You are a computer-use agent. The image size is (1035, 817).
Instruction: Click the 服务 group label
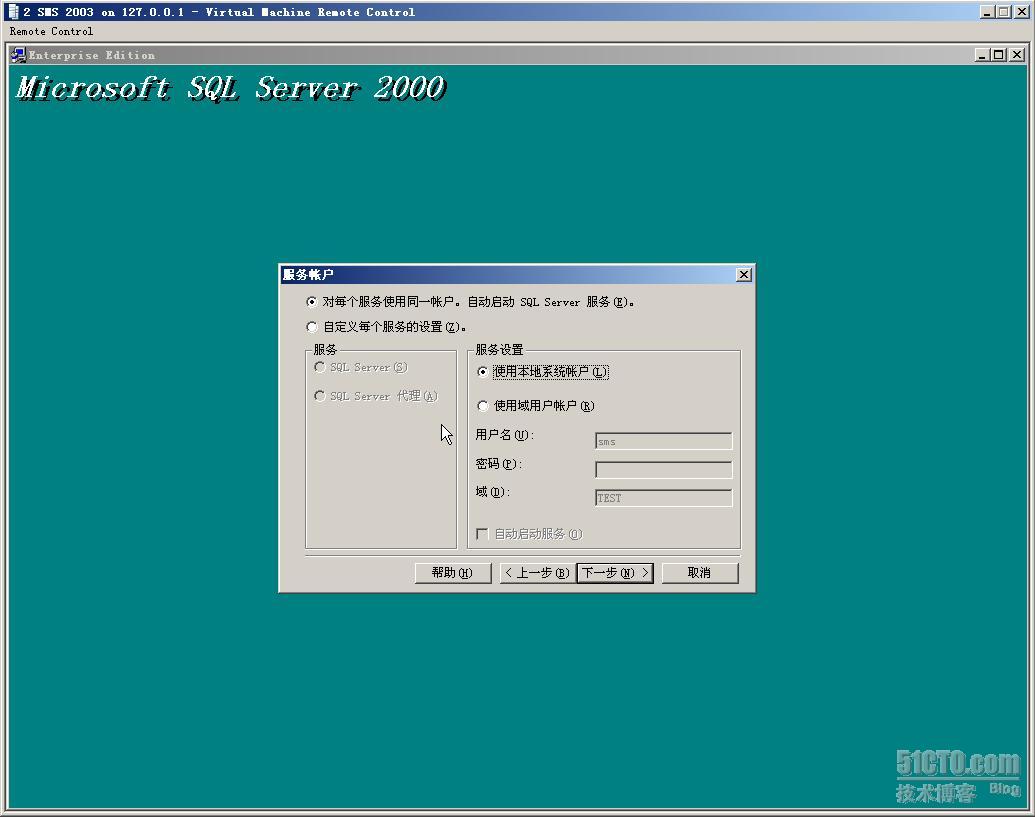325,349
